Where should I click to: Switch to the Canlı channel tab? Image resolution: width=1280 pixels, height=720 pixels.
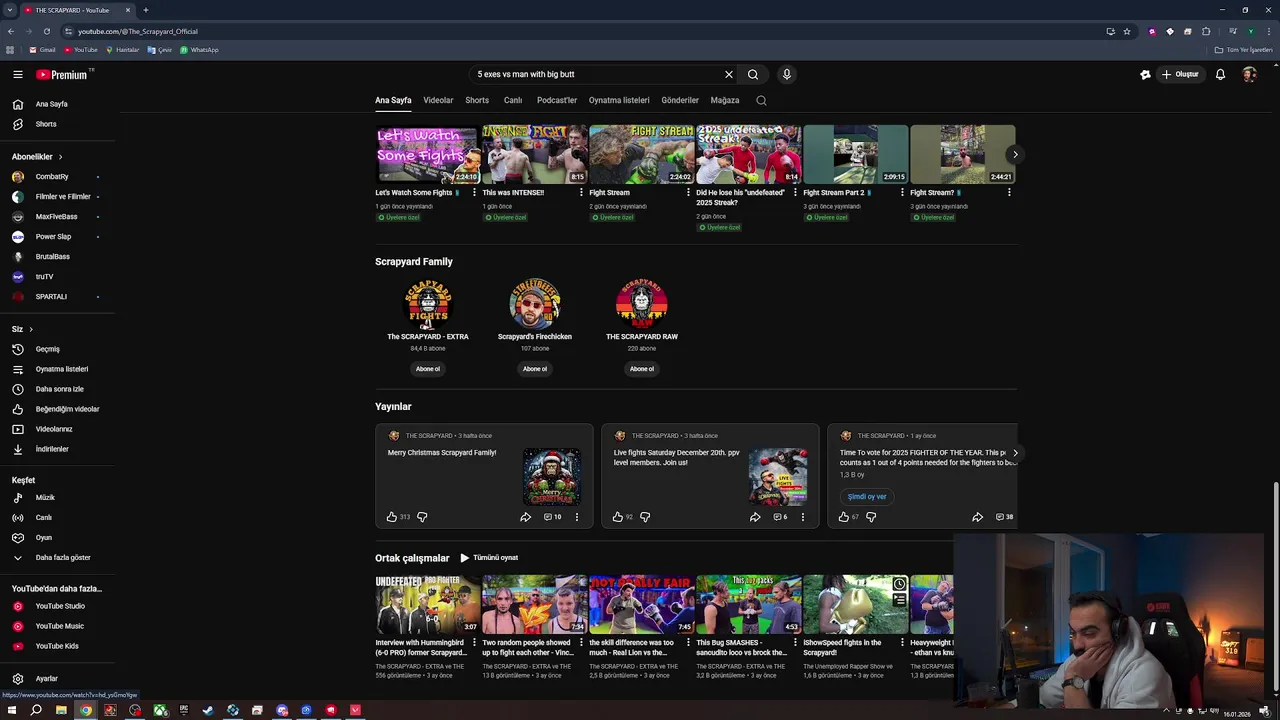(x=513, y=100)
